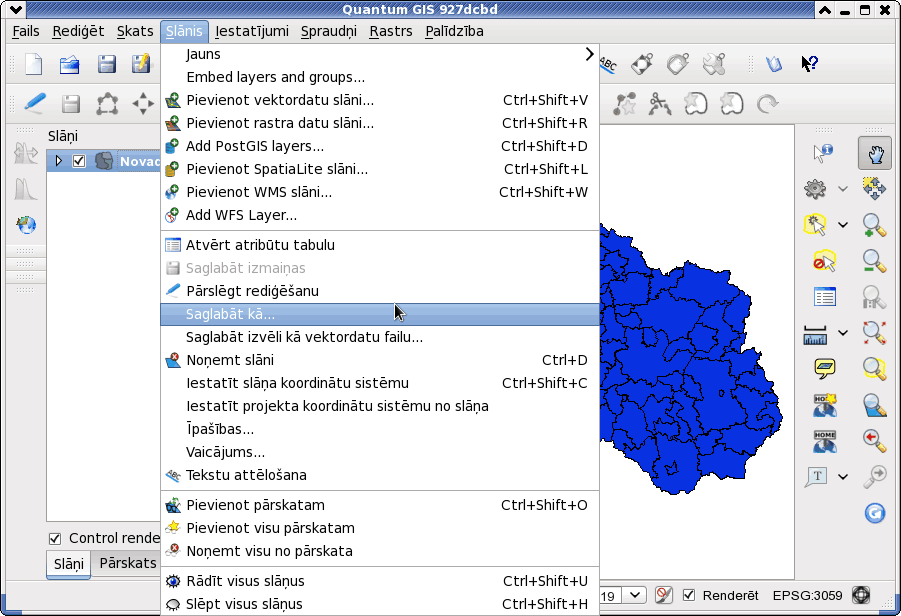
Task: Click the Deselect Features icon
Action: [x=824, y=261]
